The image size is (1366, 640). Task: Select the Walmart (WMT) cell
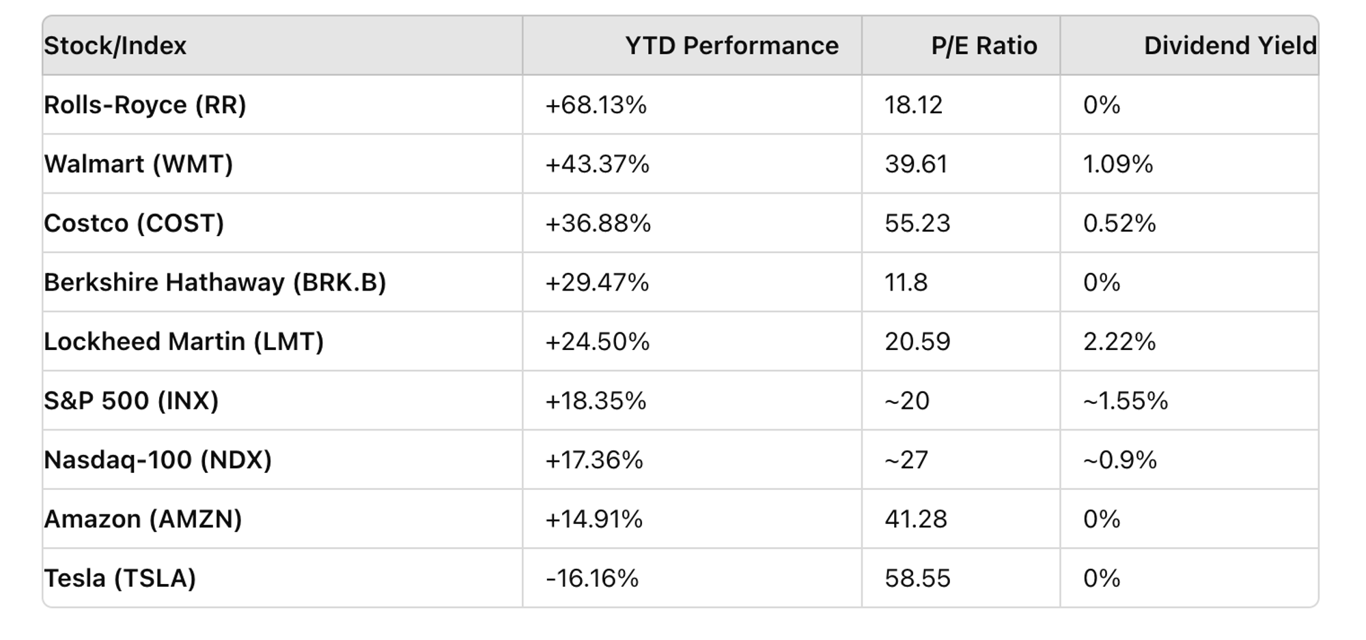pos(138,164)
